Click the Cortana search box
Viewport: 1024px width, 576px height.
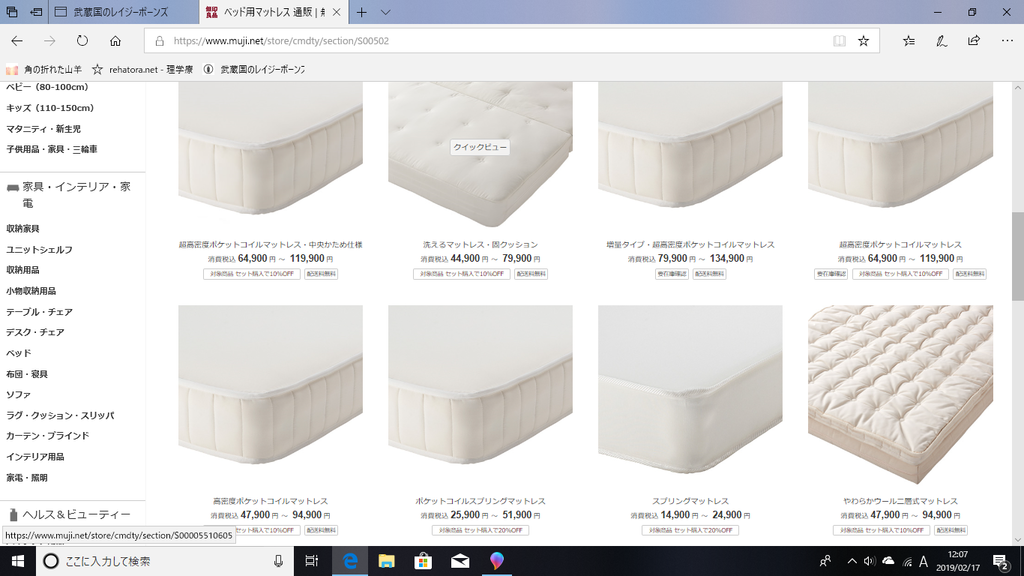(164, 561)
